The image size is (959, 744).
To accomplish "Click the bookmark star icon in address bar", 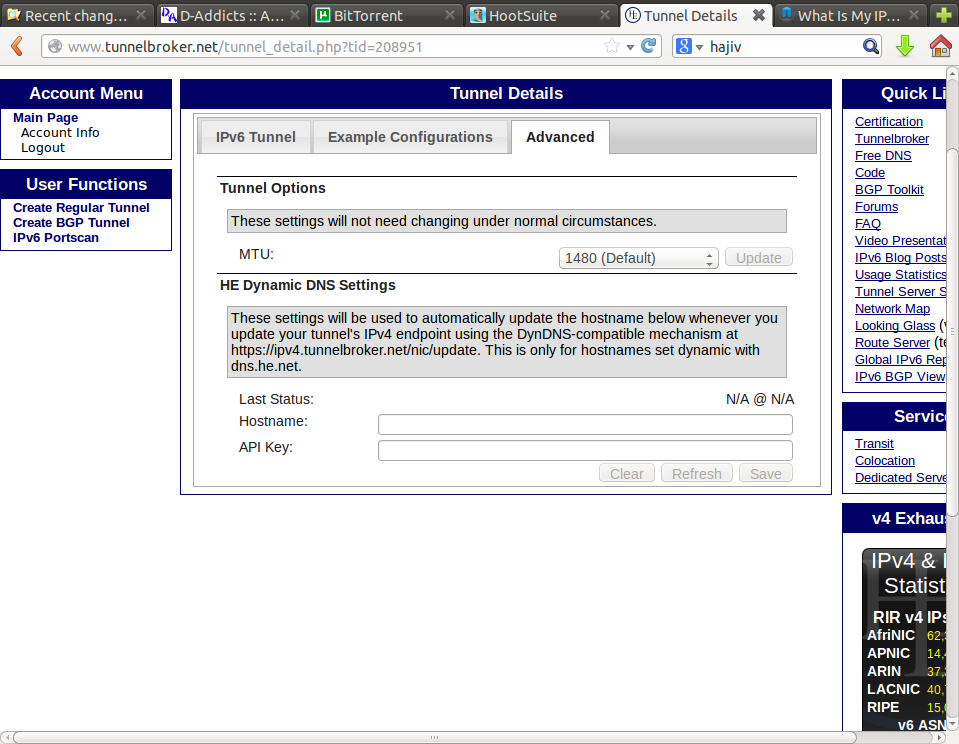I will pyautogui.click(x=611, y=46).
